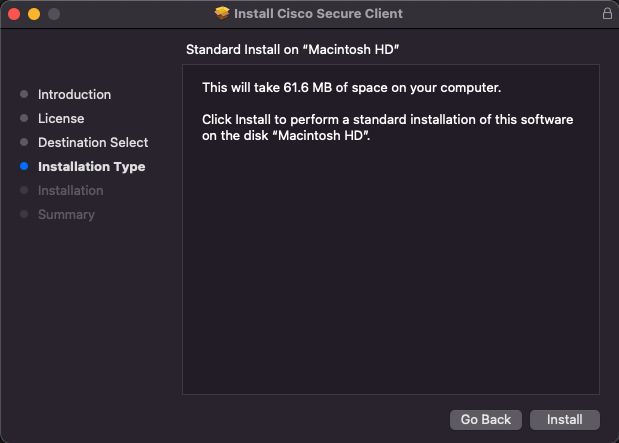
Task: Close the installer with the red button
Action: click(x=14, y=14)
